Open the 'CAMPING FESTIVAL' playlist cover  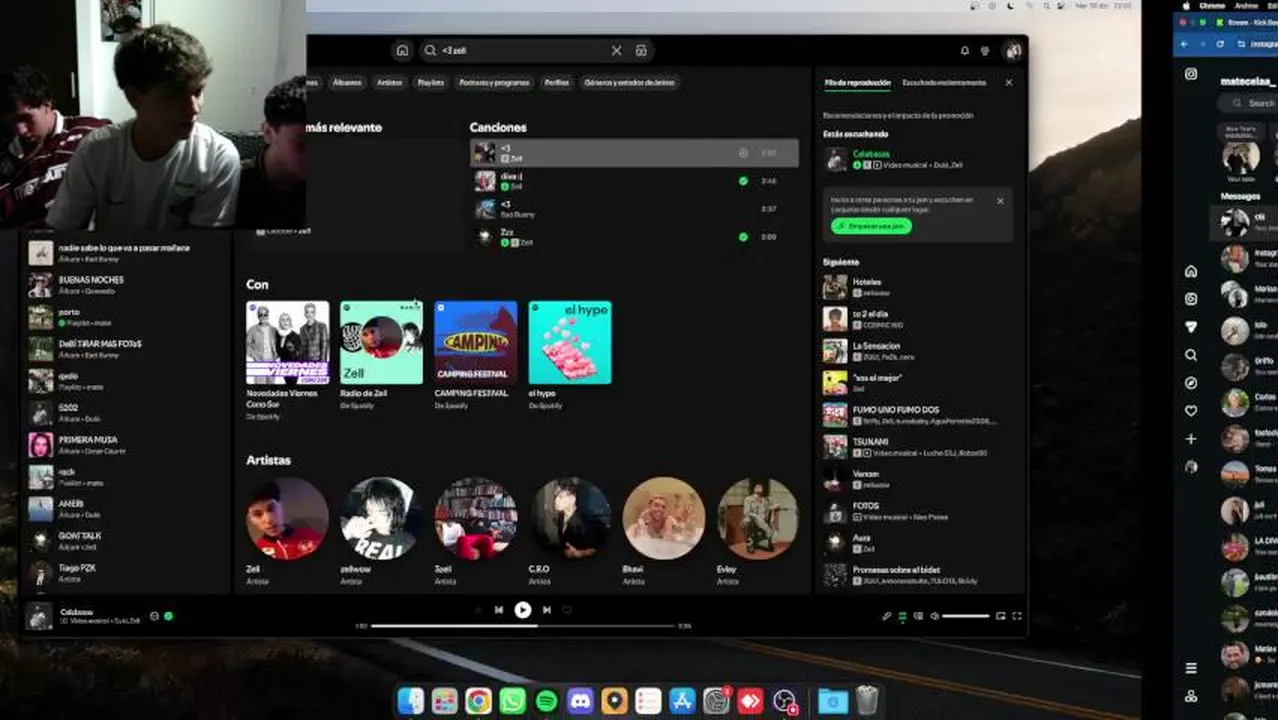point(476,343)
